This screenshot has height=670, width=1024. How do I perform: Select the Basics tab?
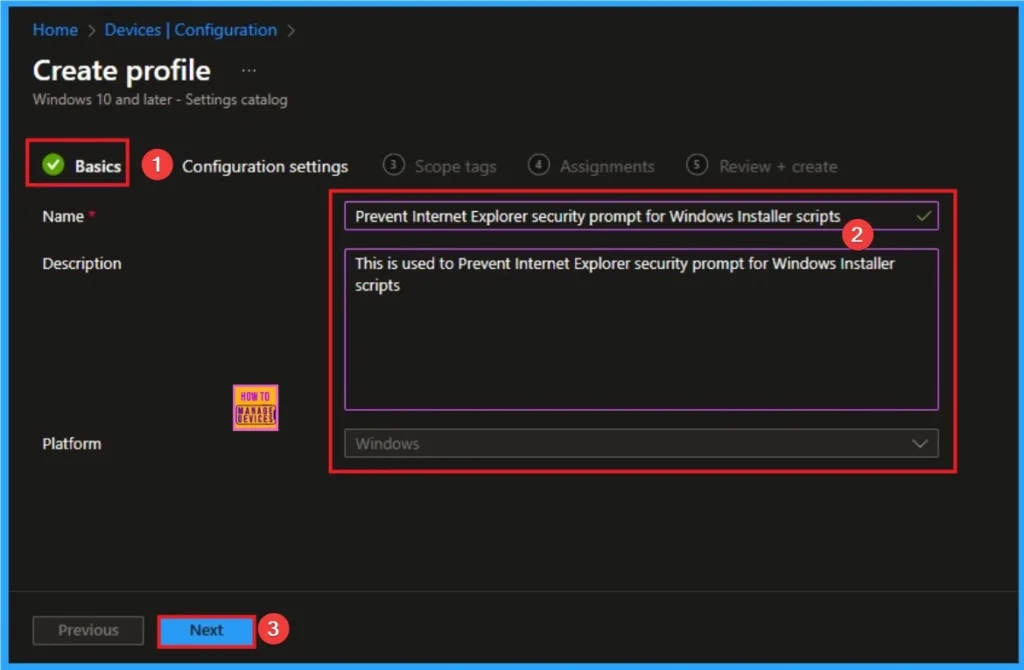97,163
